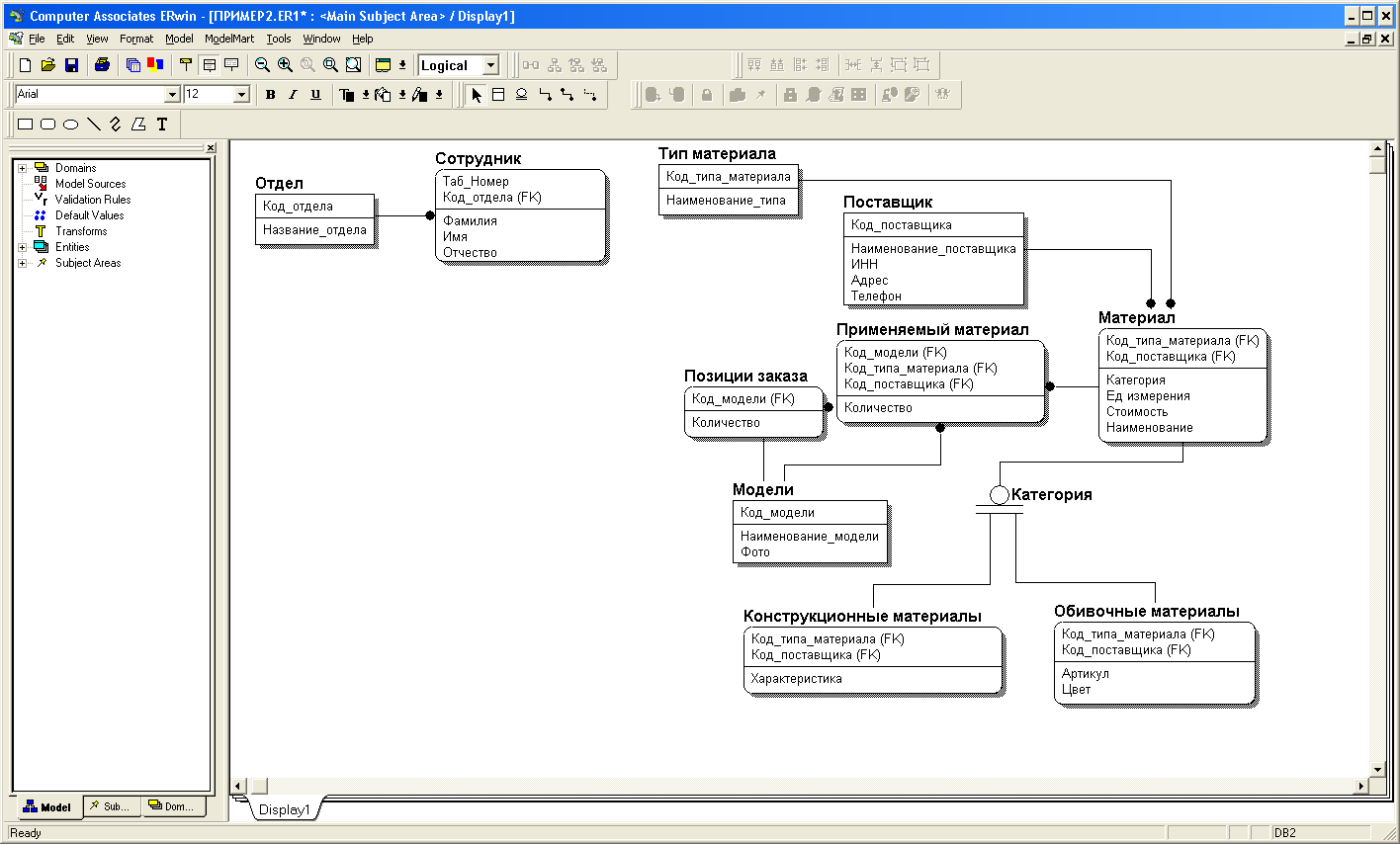Image resolution: width=1400 pixels, height=844 pixels.
Task: Open a model file with Open icon
Action: (48, 65)
